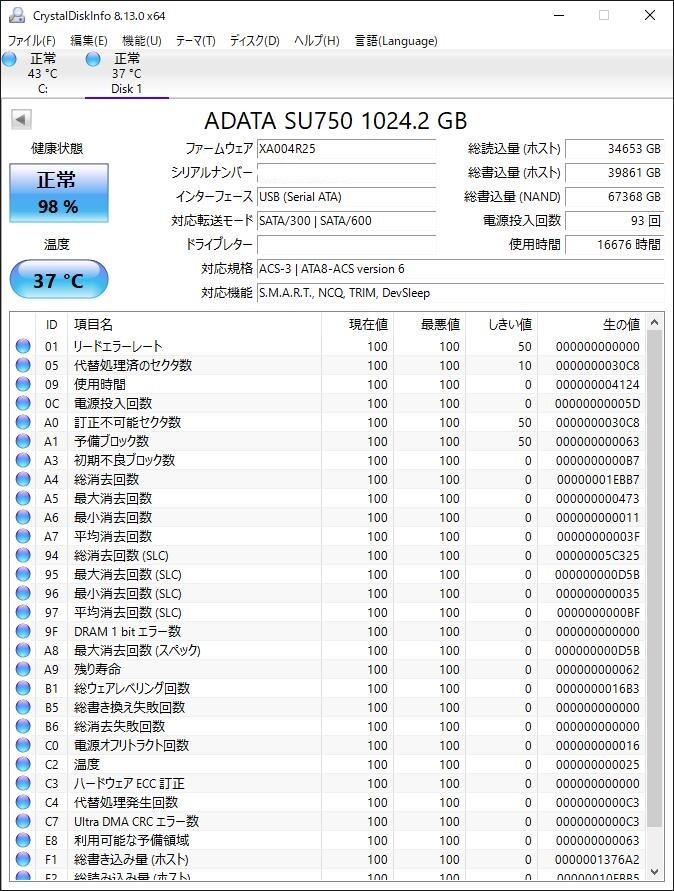674x891 pixels.
Task: Click status icon for row C7 Ultra DMA CRC エラー数
Action: tap(23, 821)
